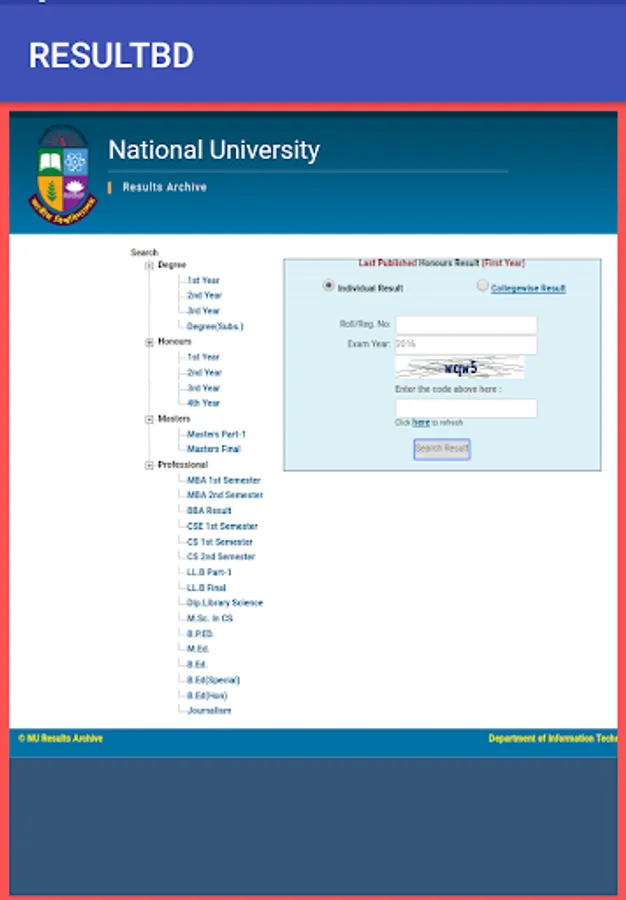Image resolution: width=626 pixels, height=900 pixels.
Task: Open Degree 2nd Year results
Action: point(204,295)
